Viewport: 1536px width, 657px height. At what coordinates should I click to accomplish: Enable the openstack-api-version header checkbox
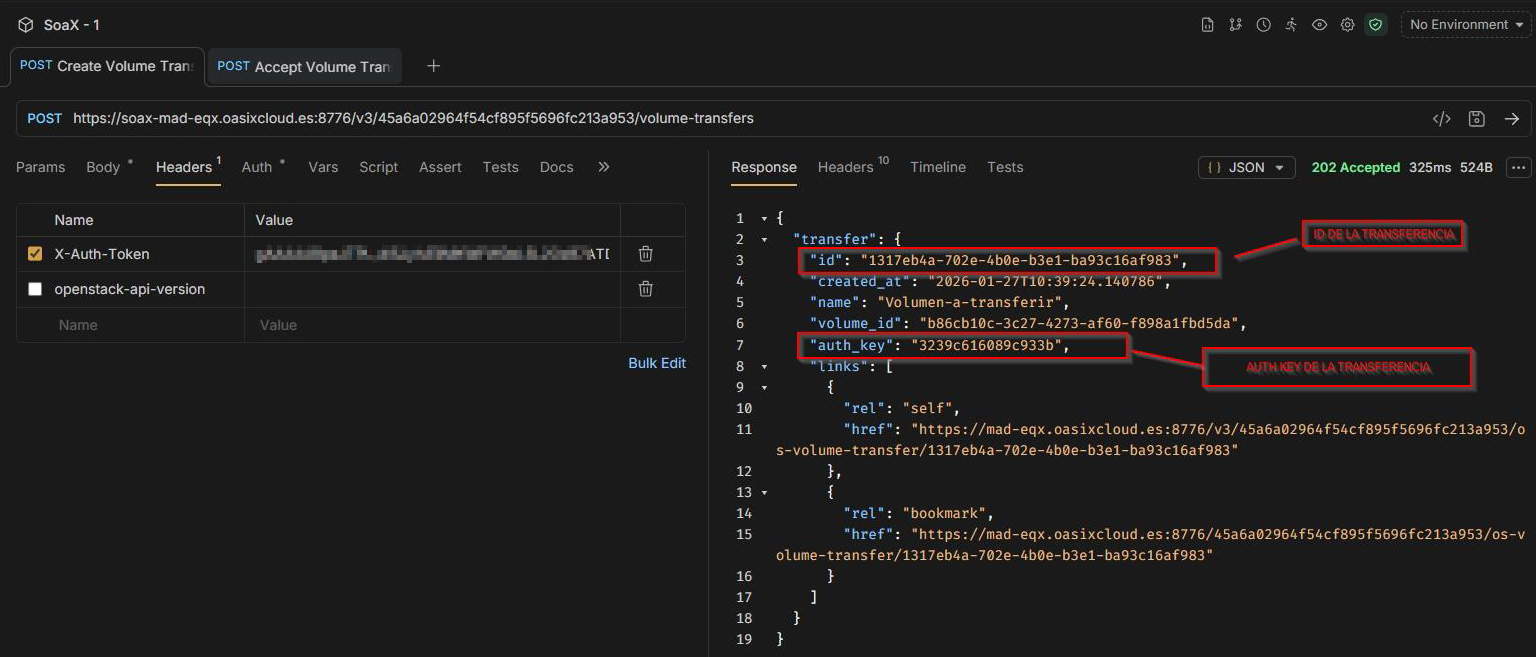(x=35, y=289)
